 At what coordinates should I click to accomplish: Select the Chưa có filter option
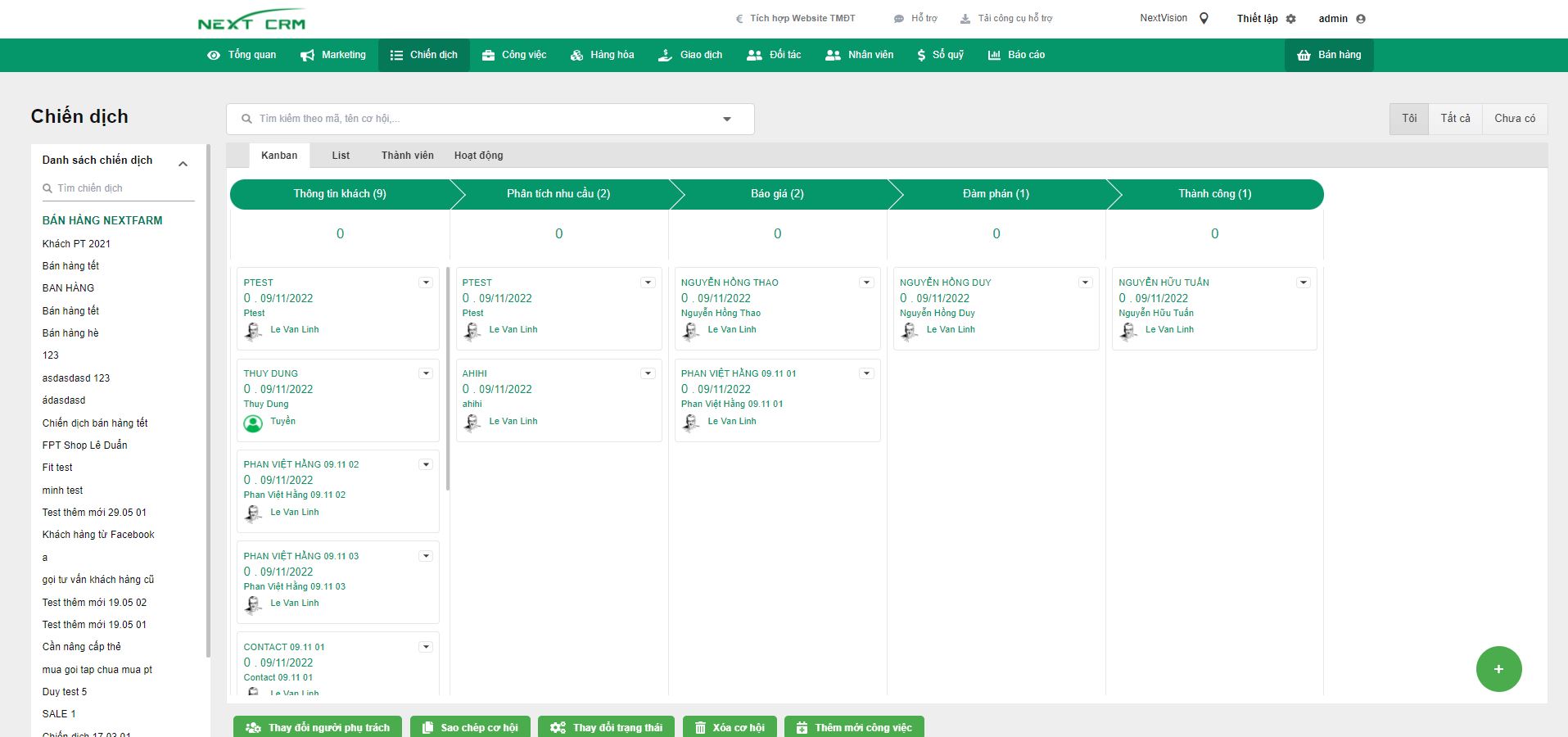coord(1514,119)
